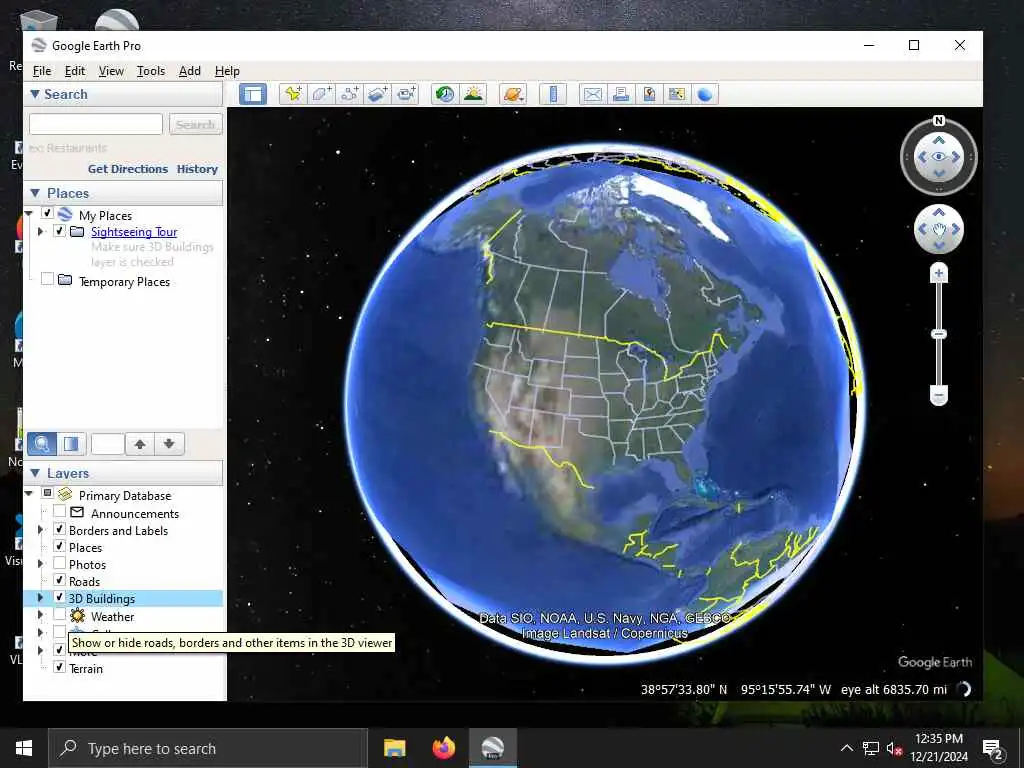Viewport: 1024px width, 768px height.
Task: Add an image overlay
Action: click(x=377, y=94)
